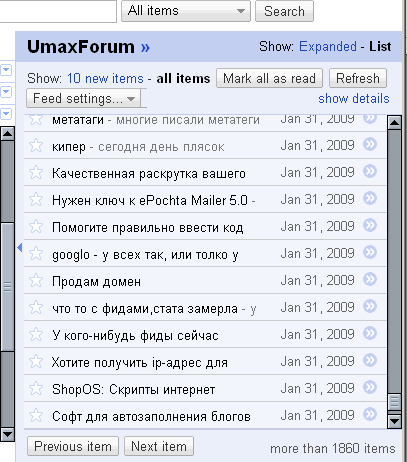Show only the 10 new items
This screenshot has height=462, width=407.
pyautogui.click(x=105, y=79)
